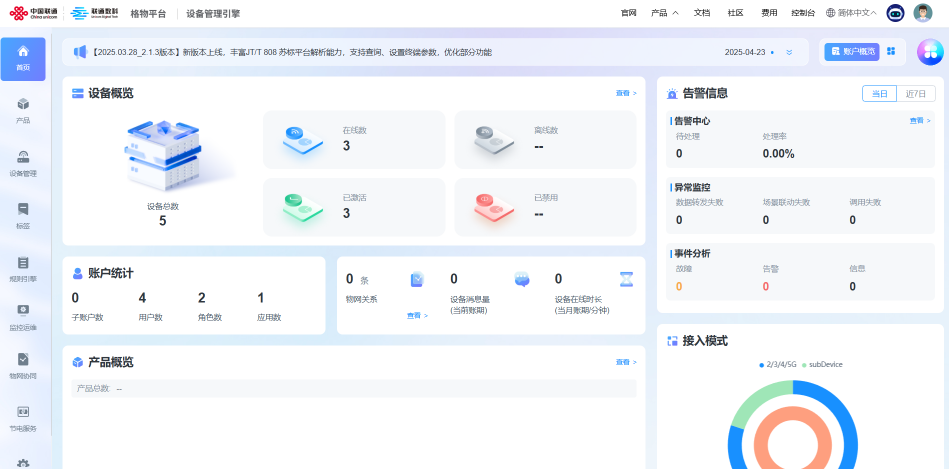Expand the 产品 dropdown in top navigation

(664, 13)
